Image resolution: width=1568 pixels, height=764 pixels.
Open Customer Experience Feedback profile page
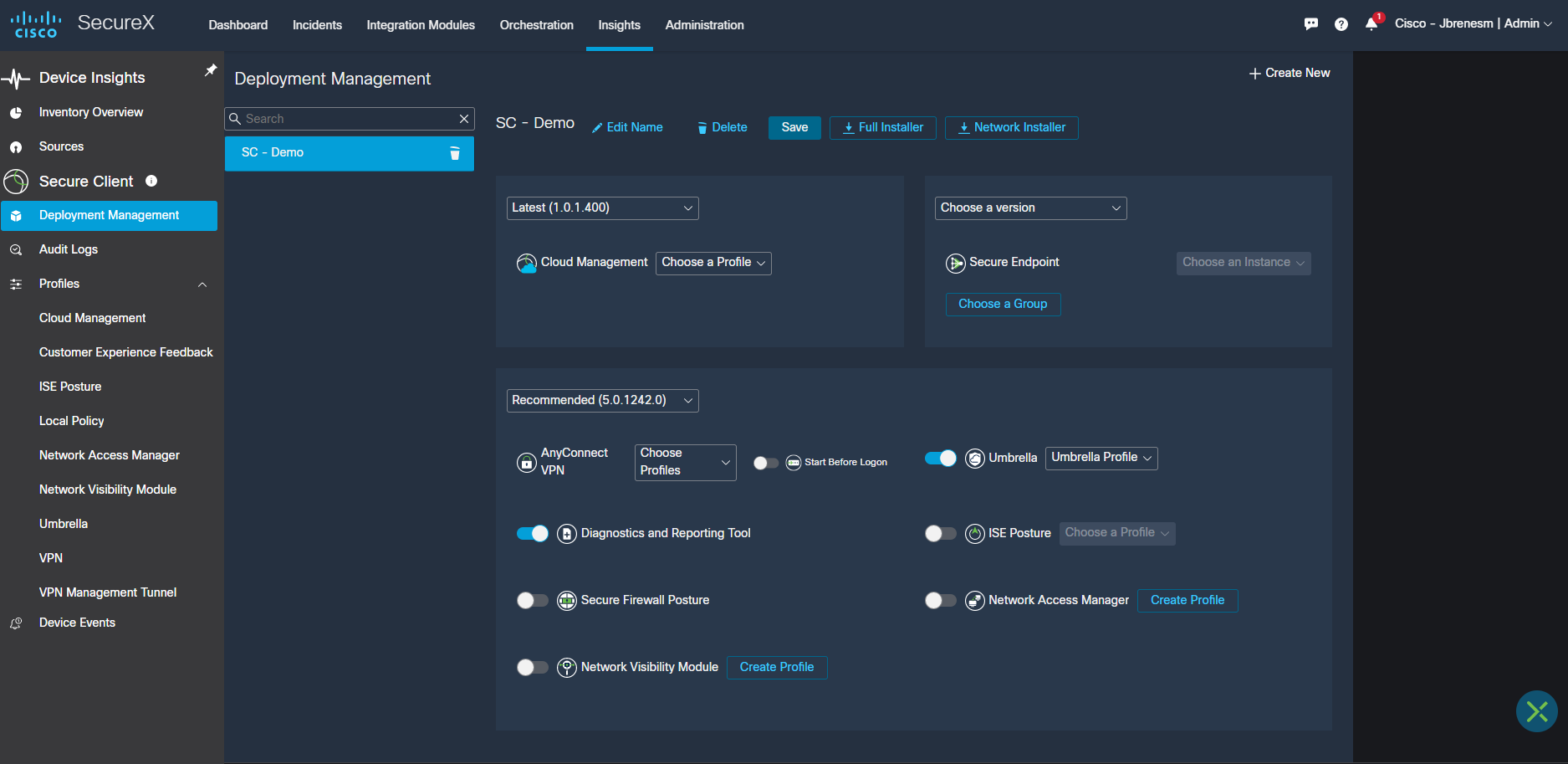click(x=125, y=353)
